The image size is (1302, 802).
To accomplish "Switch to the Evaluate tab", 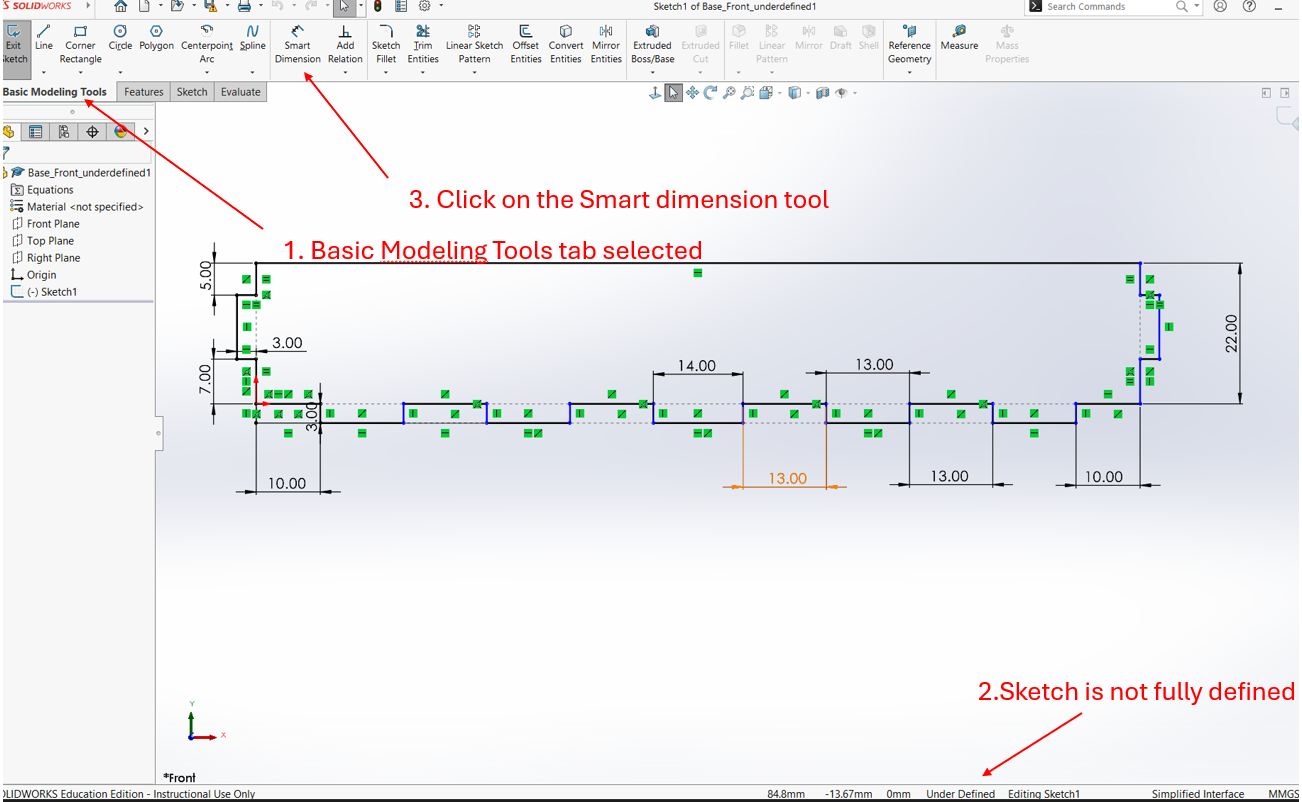I will 240,92.
